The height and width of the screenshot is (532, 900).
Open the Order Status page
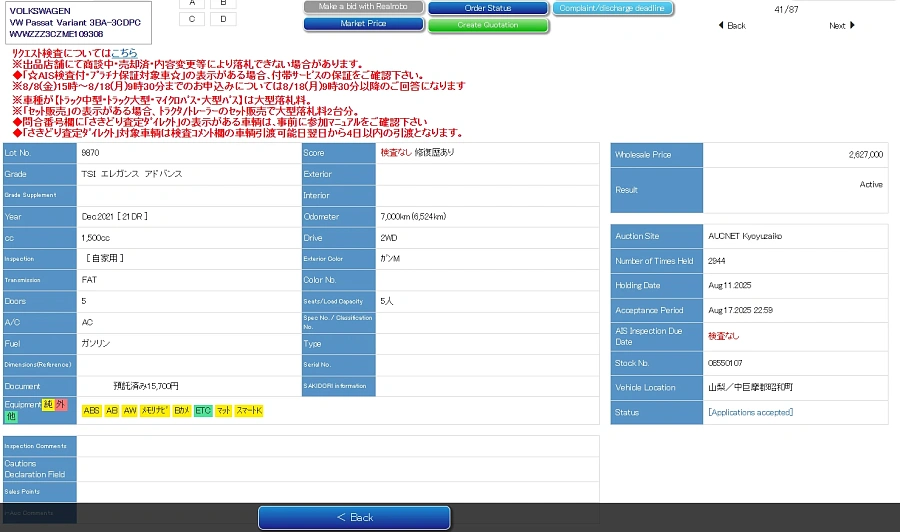click(x=487, y=8)
